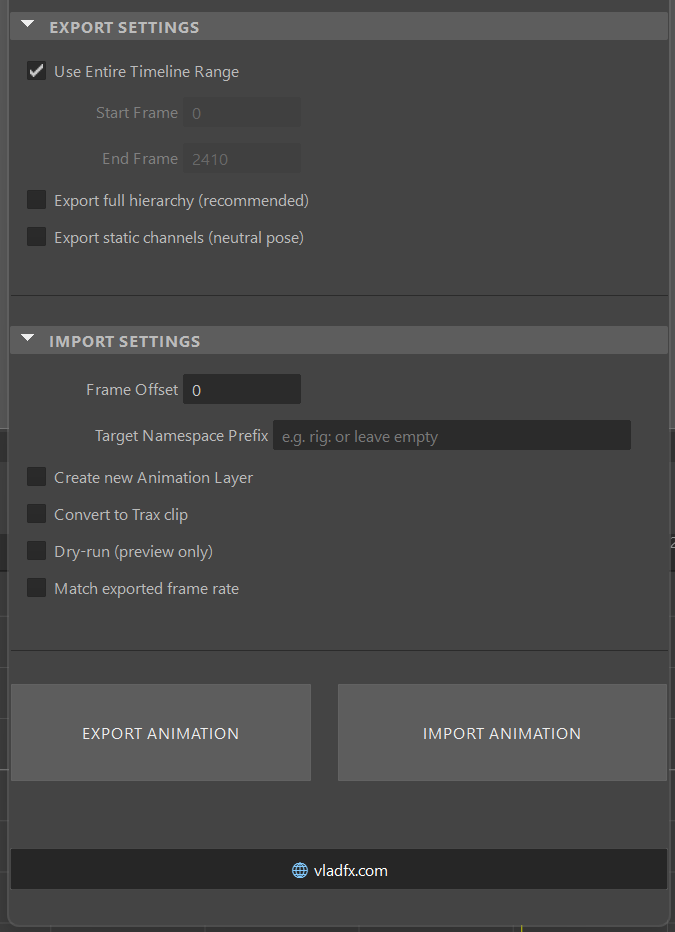Click the Frame Offset label
Viewport: 675px width, 932px height.
coord(132,389)
